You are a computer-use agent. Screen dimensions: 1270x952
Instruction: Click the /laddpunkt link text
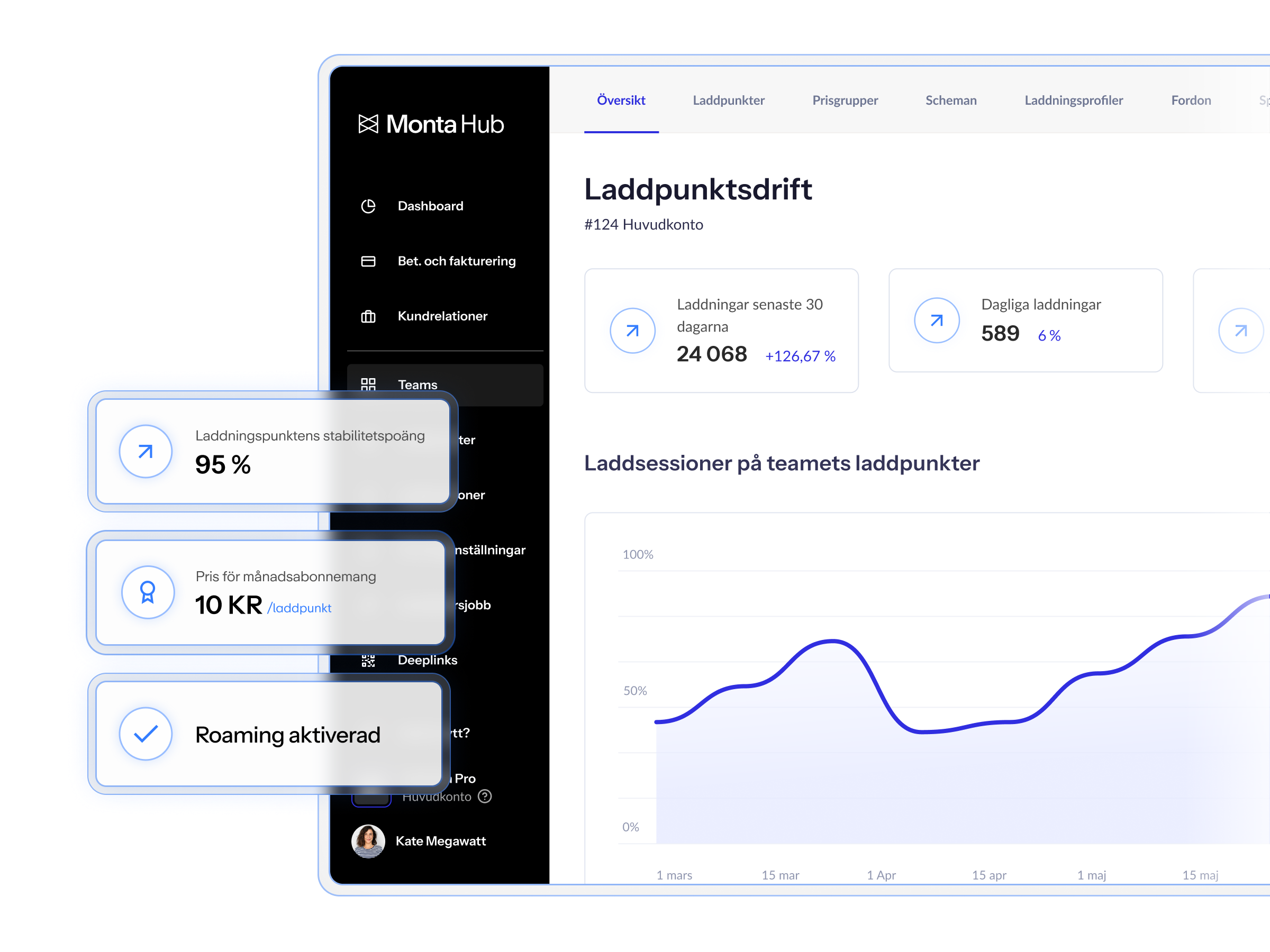click(x=299, y=608)
